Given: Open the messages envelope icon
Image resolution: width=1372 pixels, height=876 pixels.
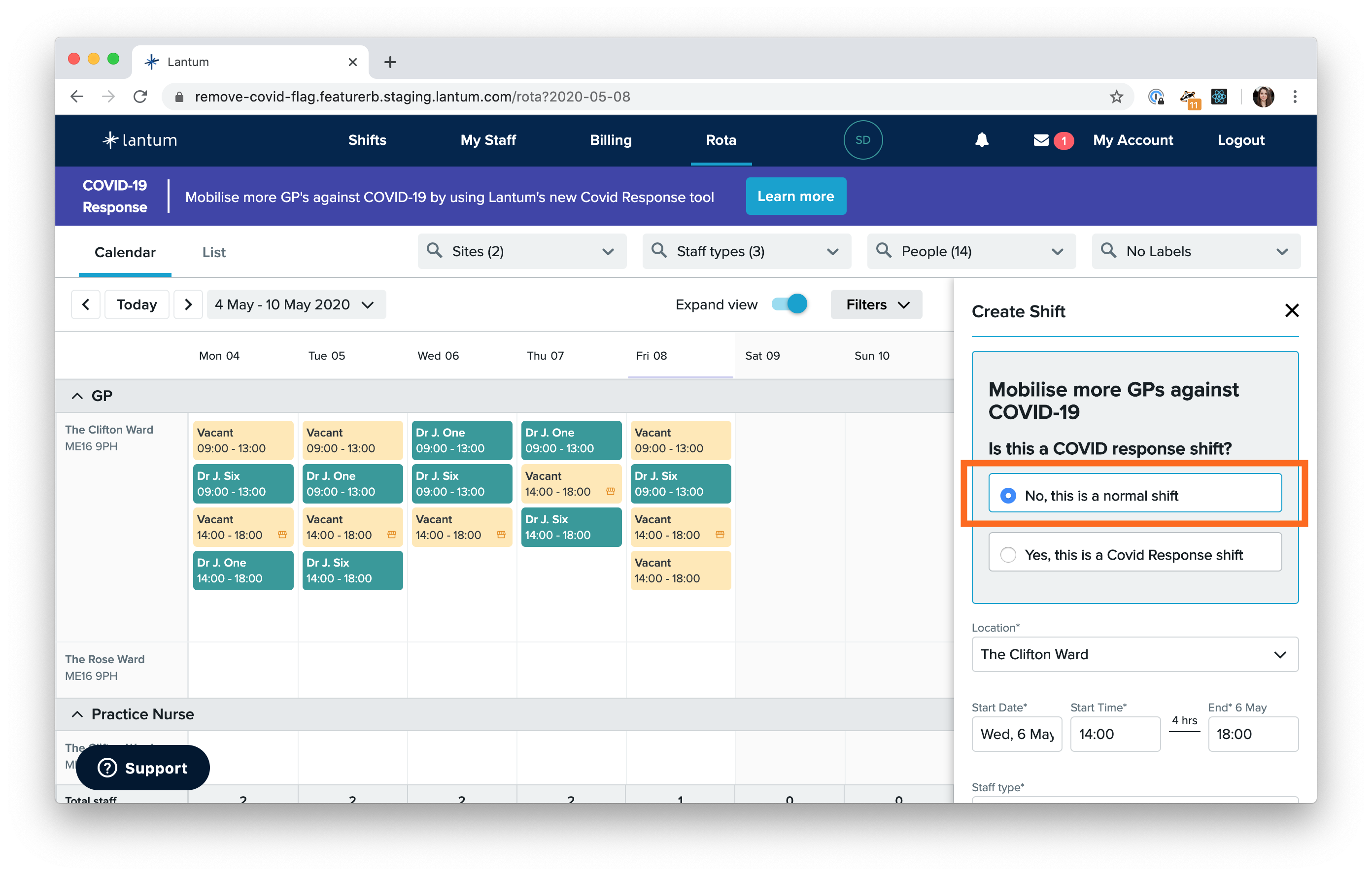Looking at the screenshot, I should coord(1040,140).
